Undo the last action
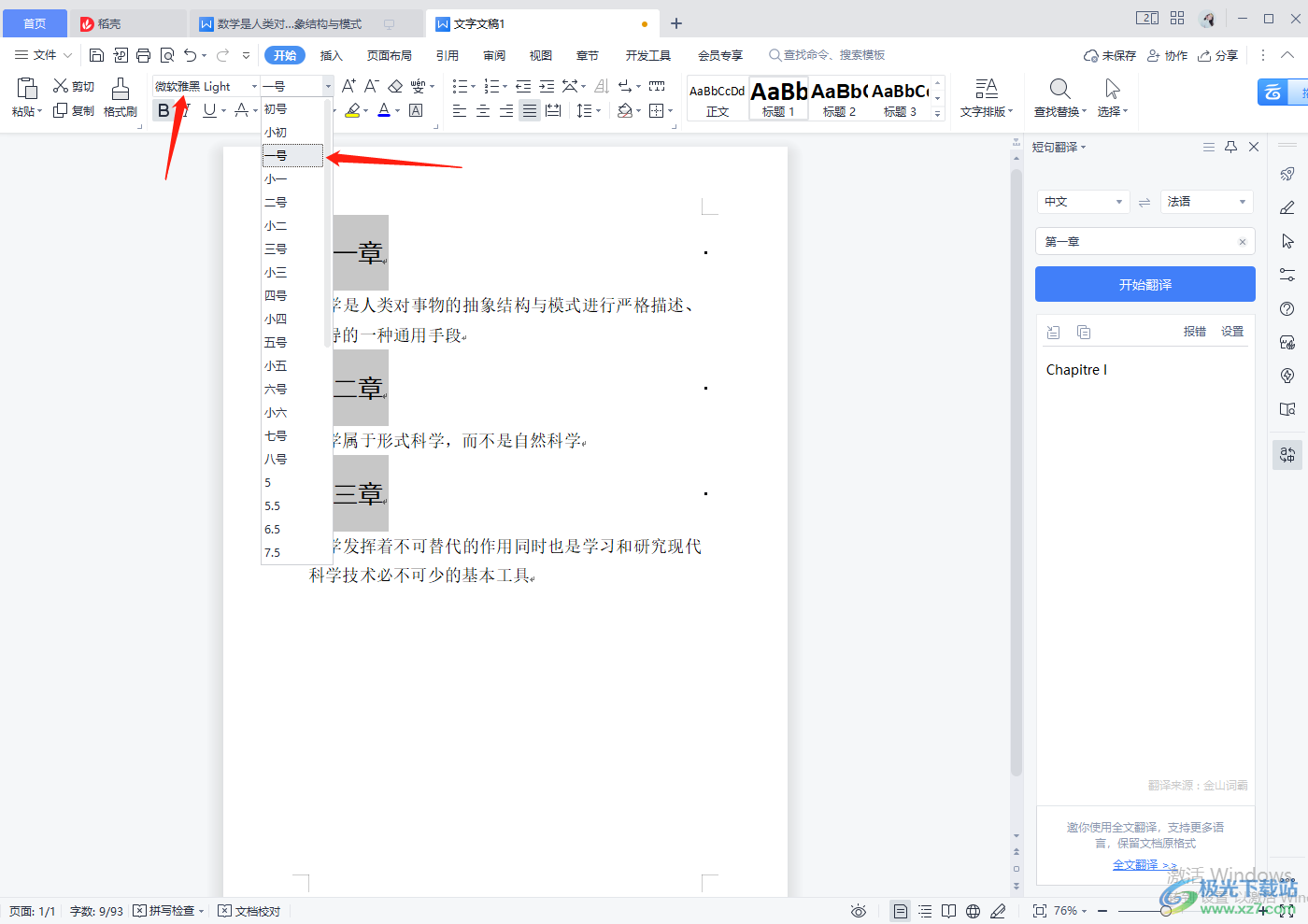This screenshot has height=924, width=1308. 191,55
